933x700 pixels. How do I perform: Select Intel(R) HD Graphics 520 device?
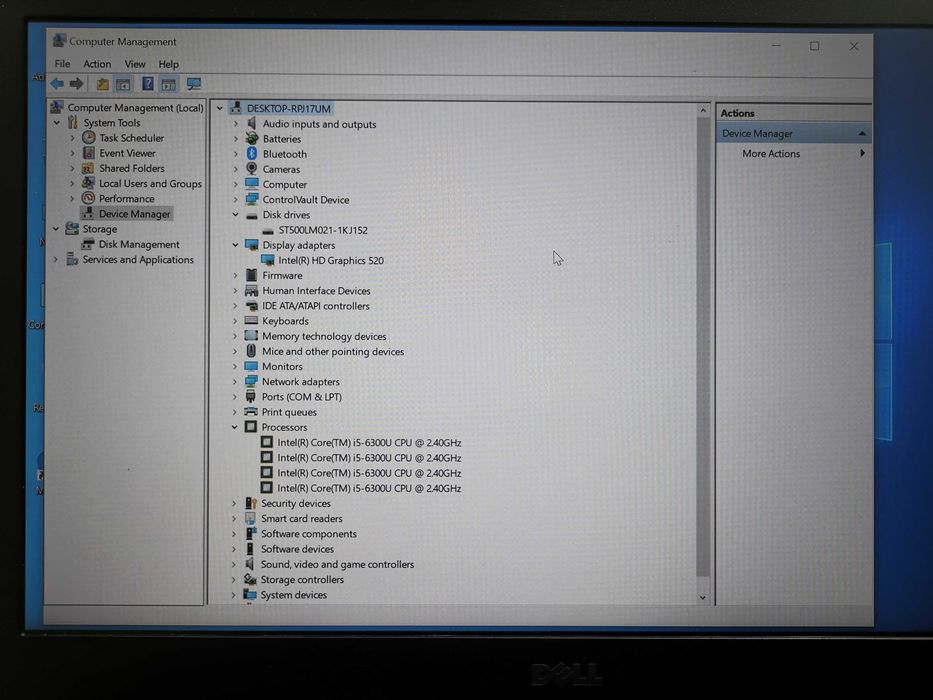pos(331,260)
